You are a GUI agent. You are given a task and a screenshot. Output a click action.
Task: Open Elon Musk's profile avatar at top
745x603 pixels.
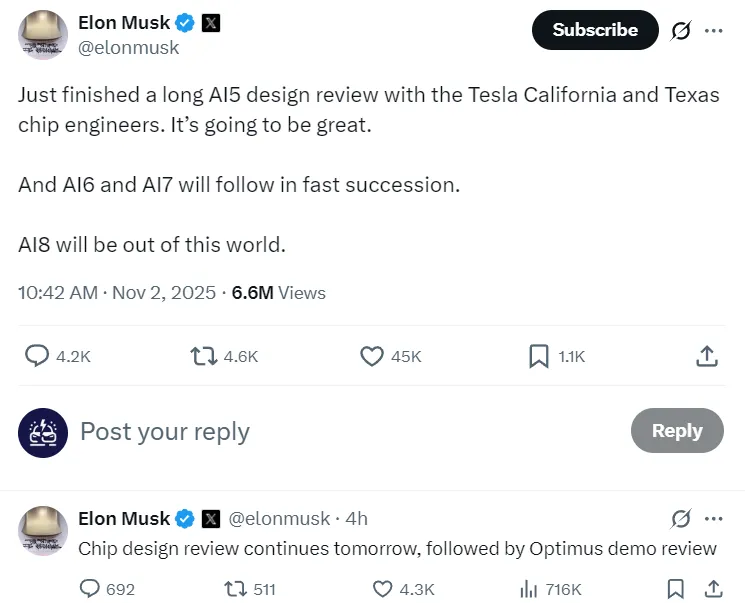click(x=43, y=35)
